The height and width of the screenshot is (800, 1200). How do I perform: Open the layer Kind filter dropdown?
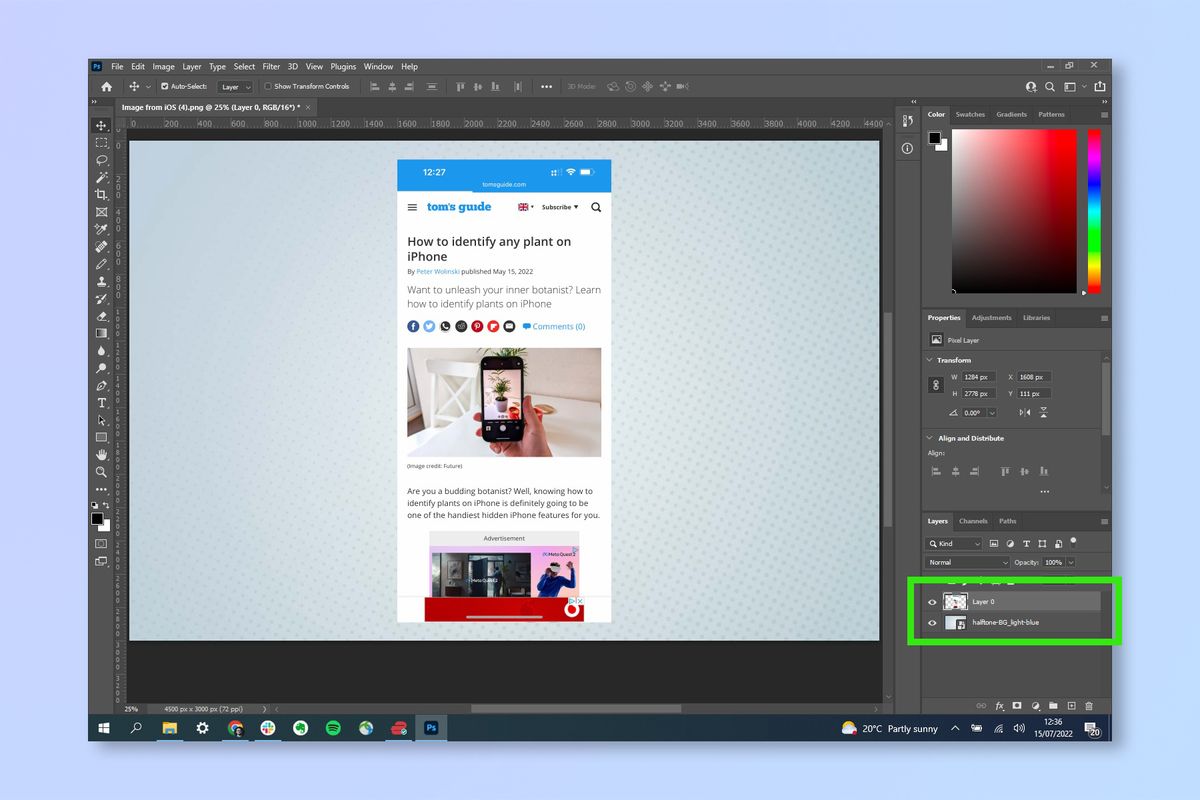[x=953, y=543]
